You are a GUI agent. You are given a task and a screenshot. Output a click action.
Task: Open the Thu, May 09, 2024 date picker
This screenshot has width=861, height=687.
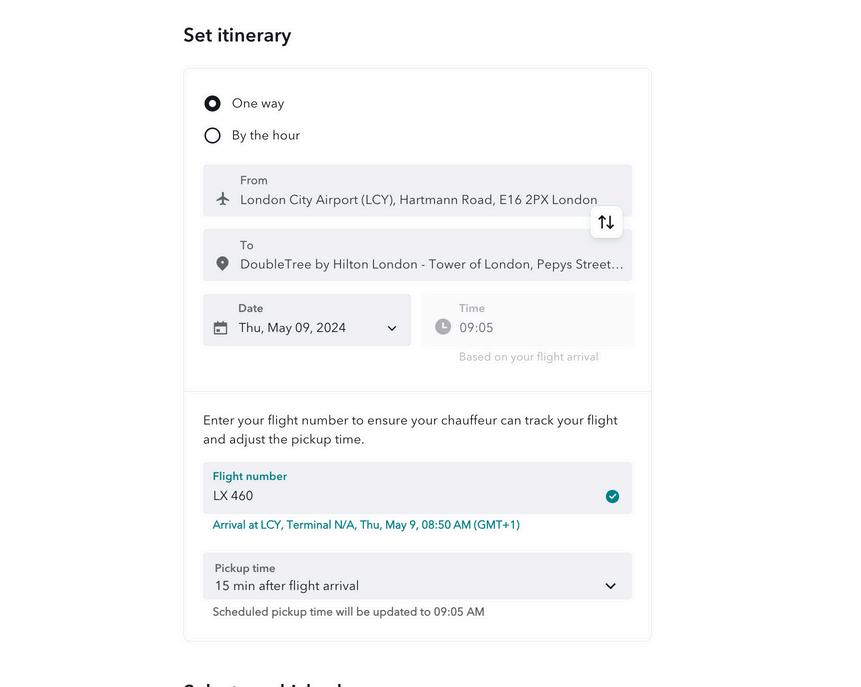point(292,328)
